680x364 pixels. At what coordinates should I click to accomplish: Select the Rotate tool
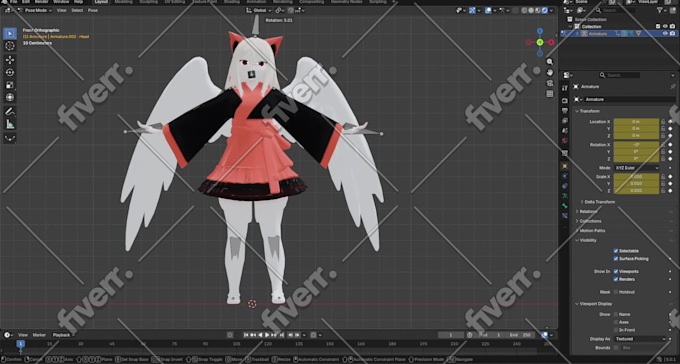tap(10, 72)
